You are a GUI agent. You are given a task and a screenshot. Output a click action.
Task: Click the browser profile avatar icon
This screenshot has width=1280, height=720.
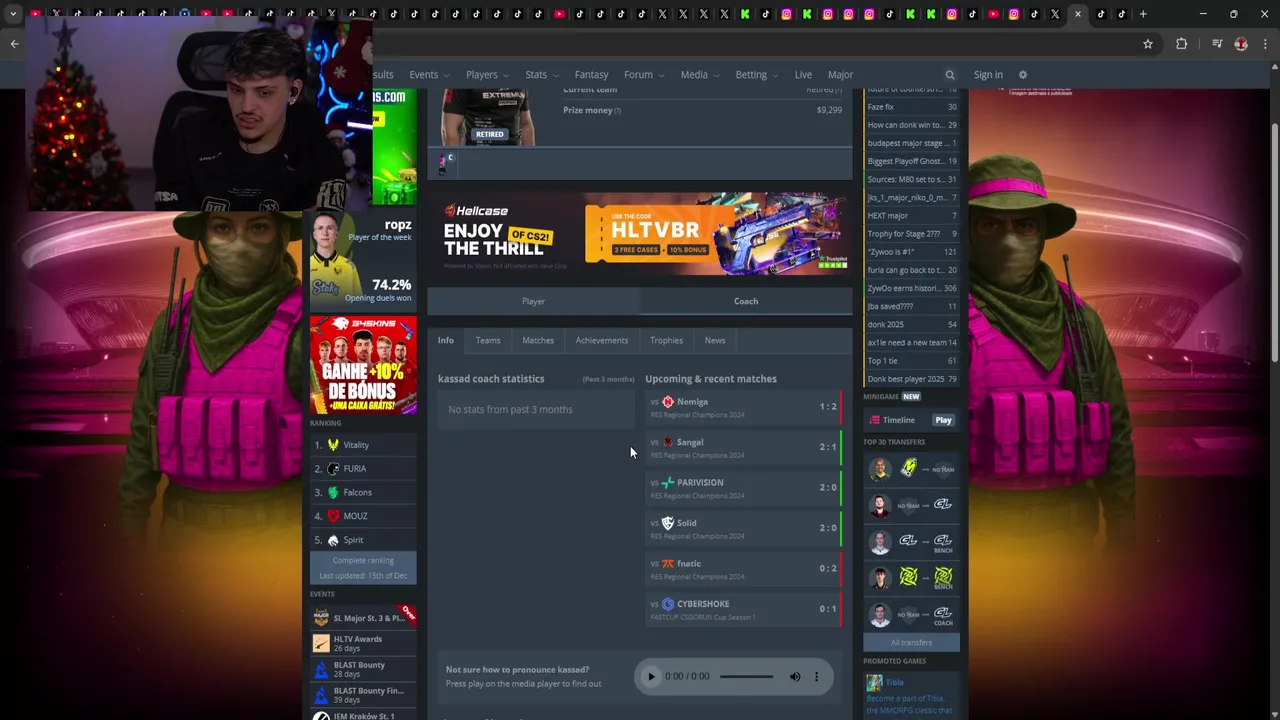coord(1241,44)
